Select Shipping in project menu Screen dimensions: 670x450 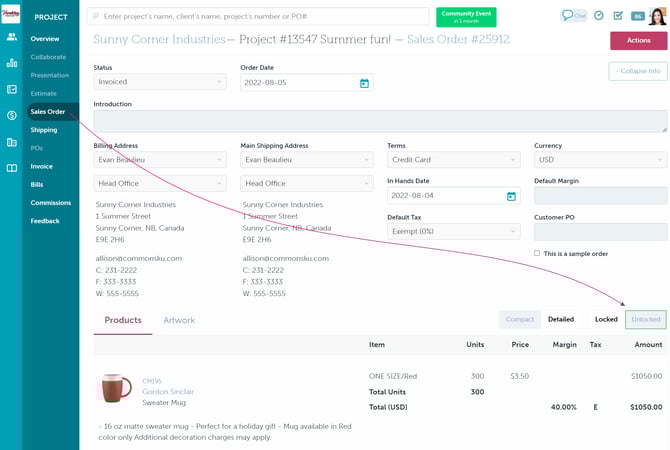click(x=44, y=130)
